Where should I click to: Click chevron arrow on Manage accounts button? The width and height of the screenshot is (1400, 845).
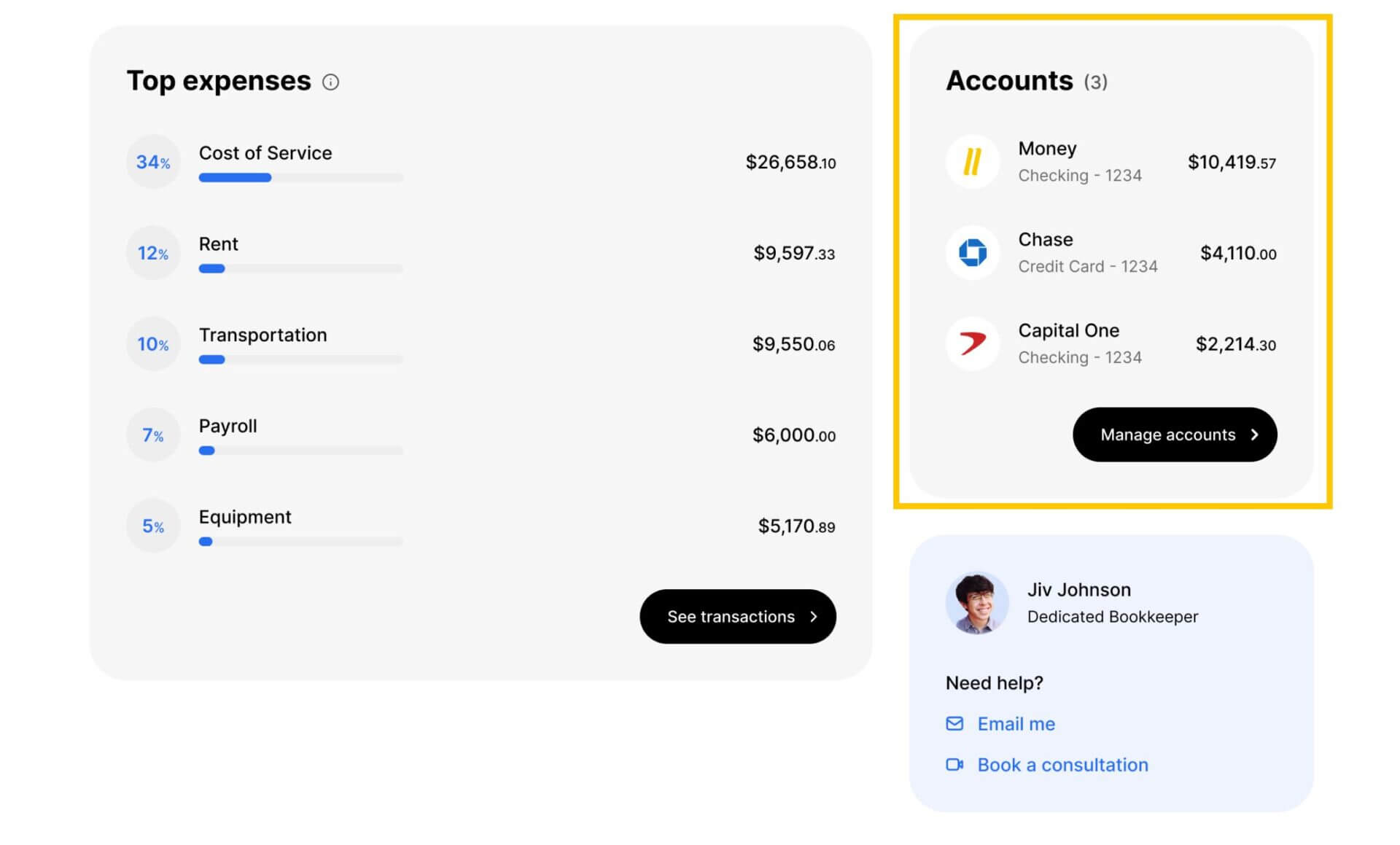coord(1254,435)
